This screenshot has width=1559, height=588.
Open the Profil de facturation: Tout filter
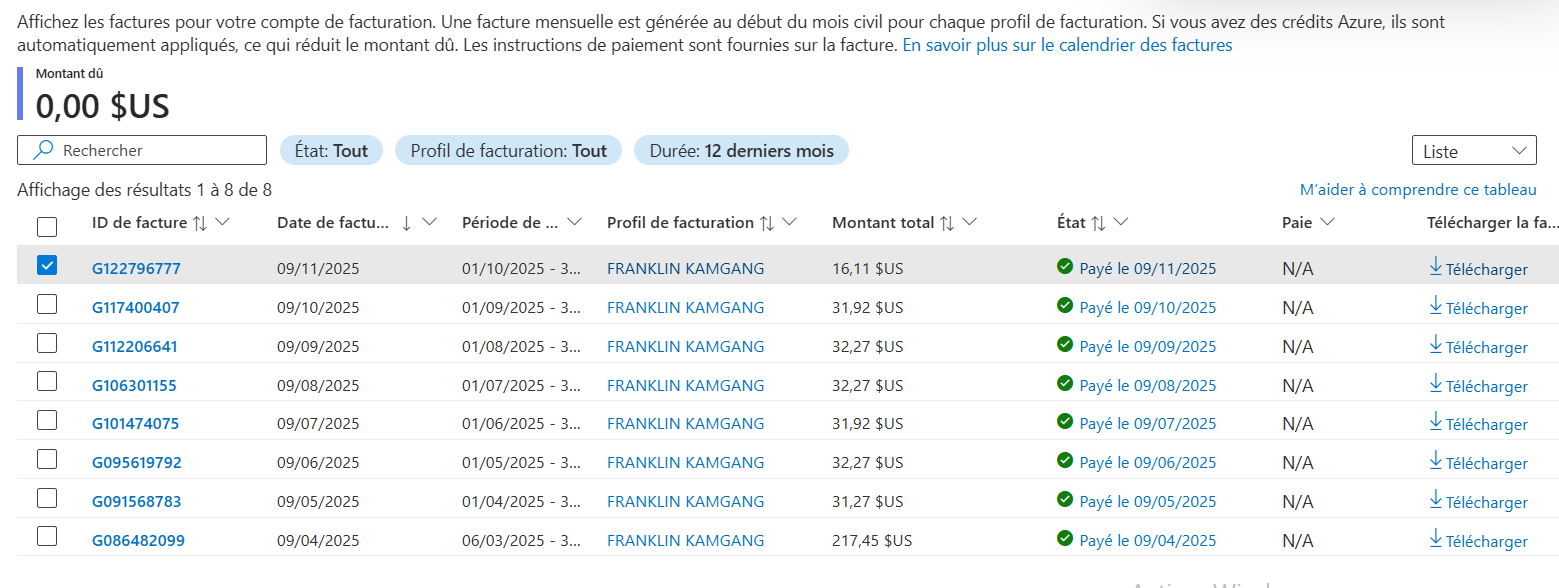509,150
